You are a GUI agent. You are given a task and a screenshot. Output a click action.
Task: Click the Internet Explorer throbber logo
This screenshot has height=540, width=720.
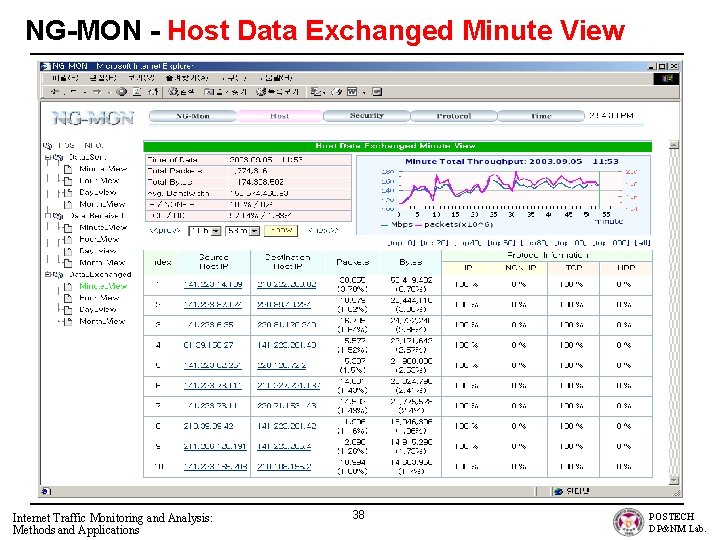click(667, 79)
